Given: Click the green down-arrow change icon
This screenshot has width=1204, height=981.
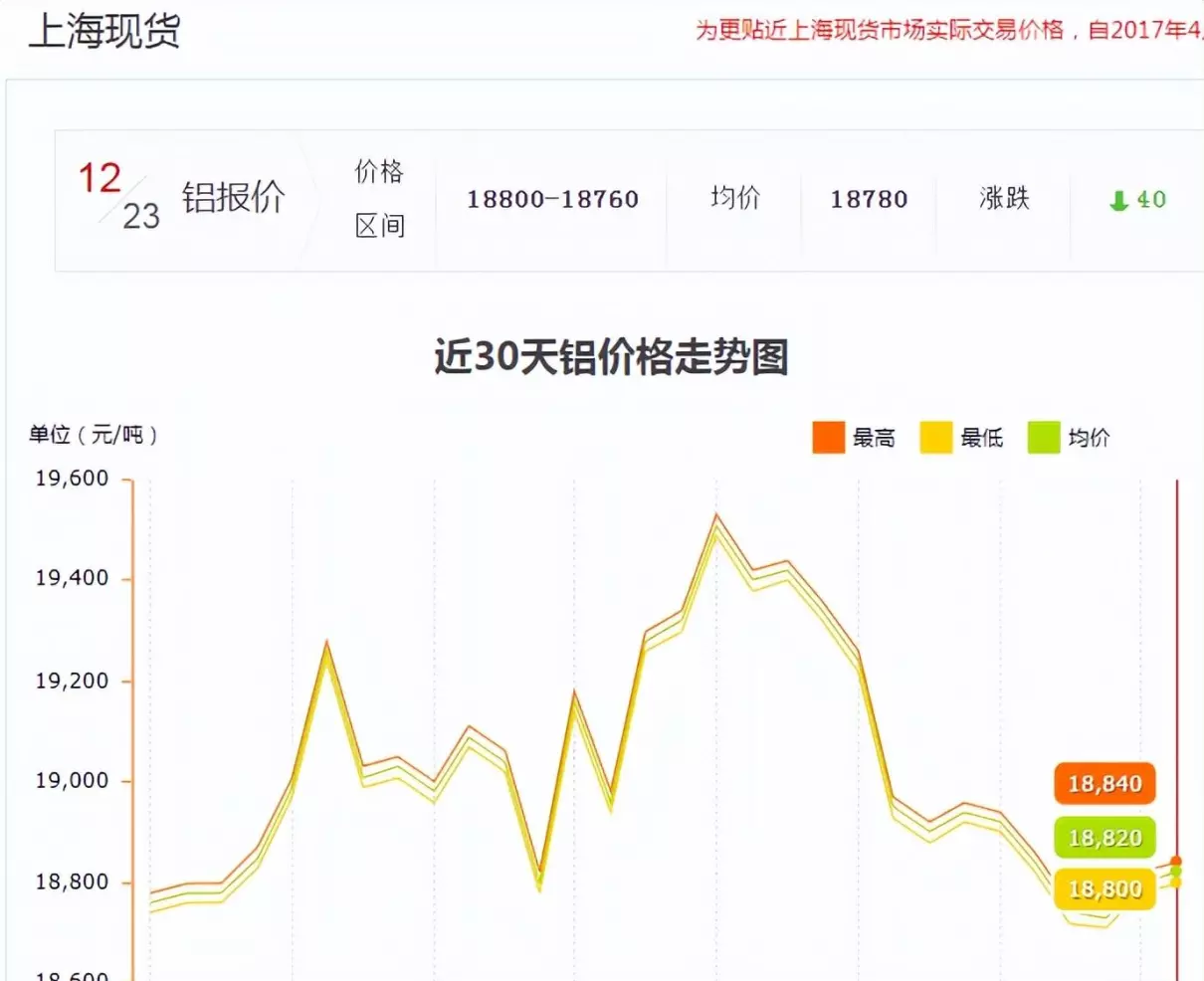Looking at the screenshot, I should point(1118,200).
